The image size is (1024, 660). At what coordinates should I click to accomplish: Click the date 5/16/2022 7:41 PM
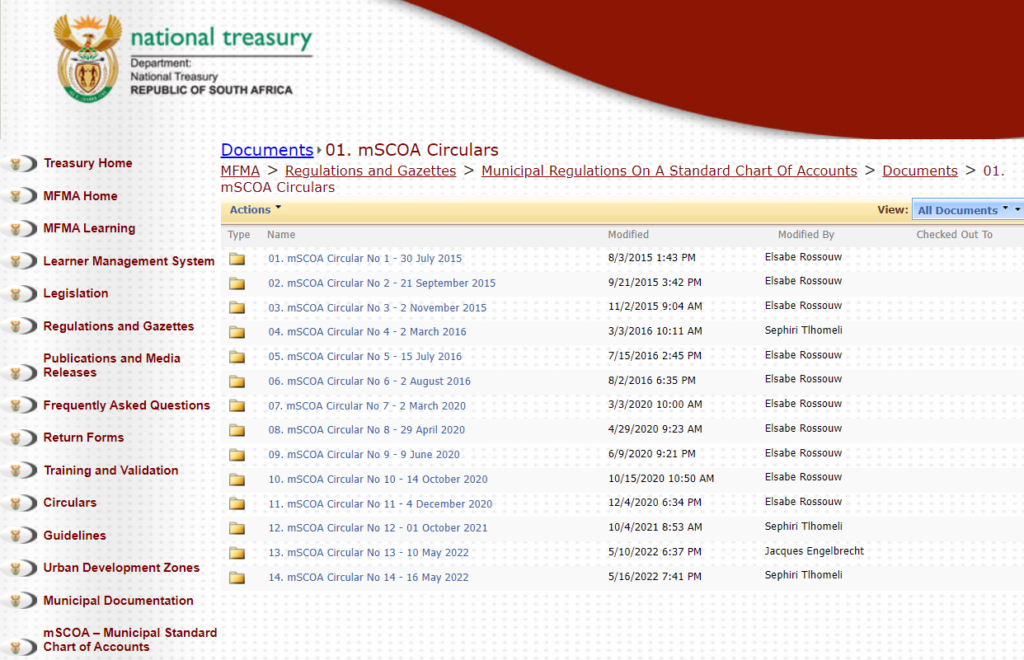654,577
